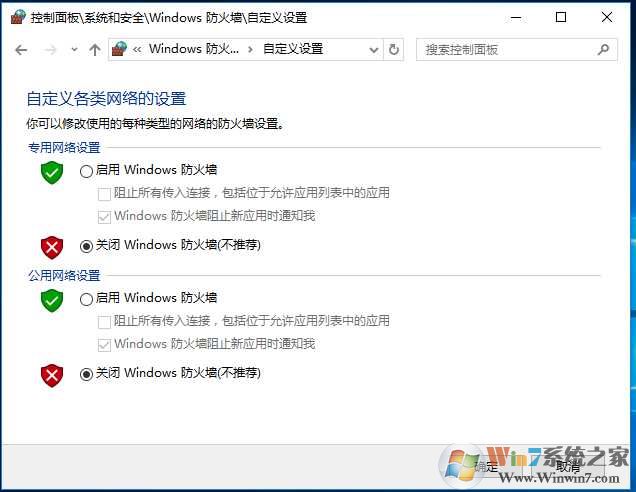This screenshot has height=492, width=636.
Task: Maximize the firewall settings window
Action: coord(561,17)
